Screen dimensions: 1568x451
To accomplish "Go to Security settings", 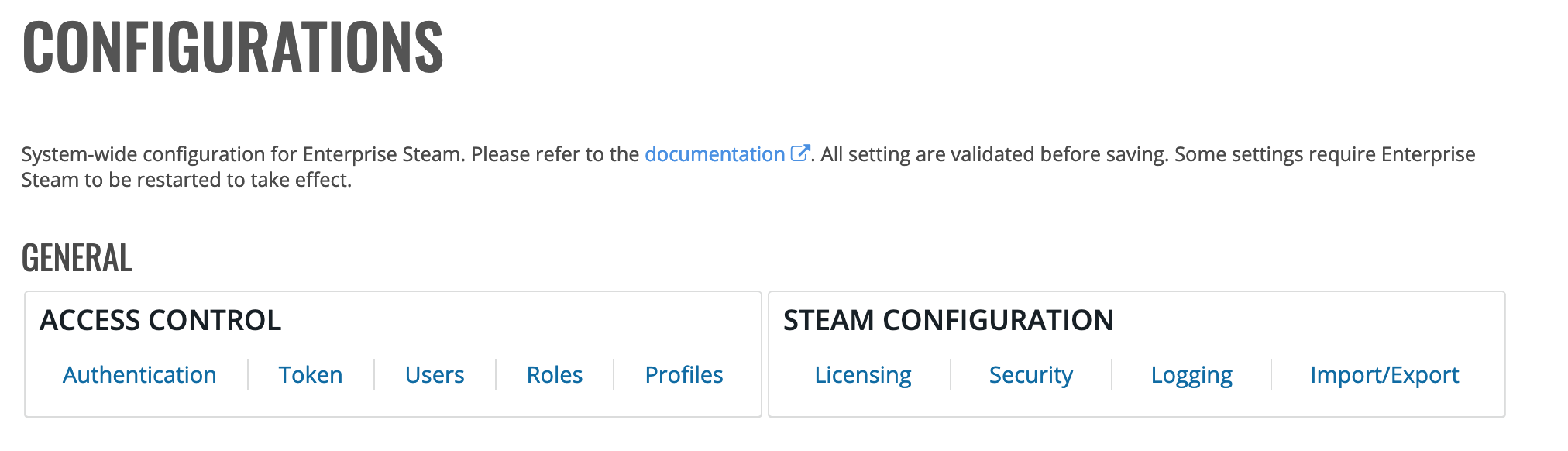I will [1031, 375].
